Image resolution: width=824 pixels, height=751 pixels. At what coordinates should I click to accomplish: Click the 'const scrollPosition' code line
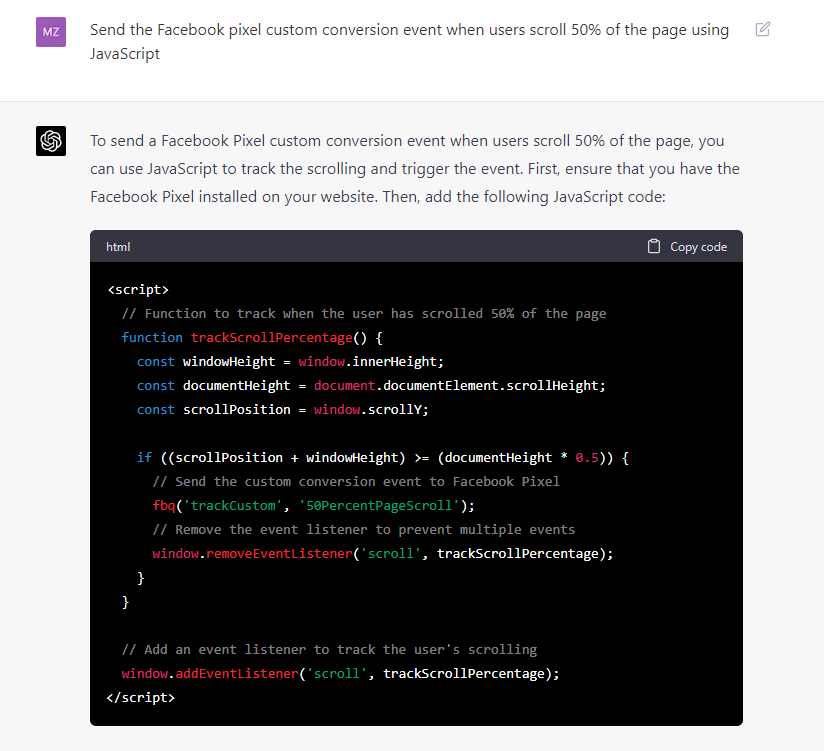tap(283, 409)
